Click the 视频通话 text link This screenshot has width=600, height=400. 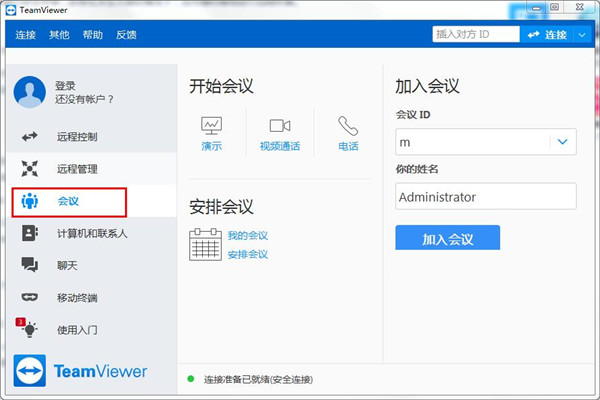(x=280, y=146)
